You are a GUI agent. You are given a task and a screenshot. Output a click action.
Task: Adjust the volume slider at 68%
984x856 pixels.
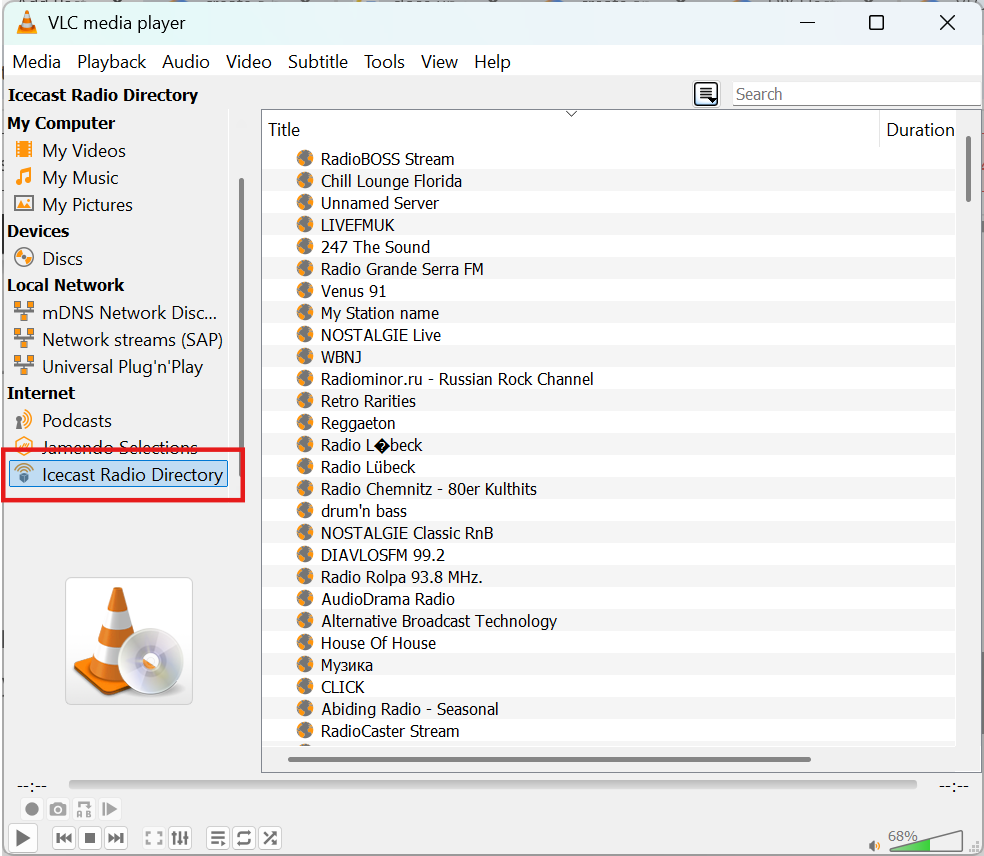point(925,841)
